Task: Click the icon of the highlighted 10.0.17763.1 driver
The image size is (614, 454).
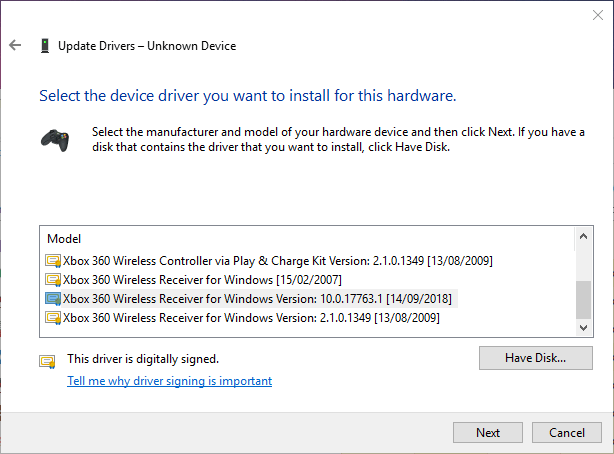Action: tap(53, 299)
